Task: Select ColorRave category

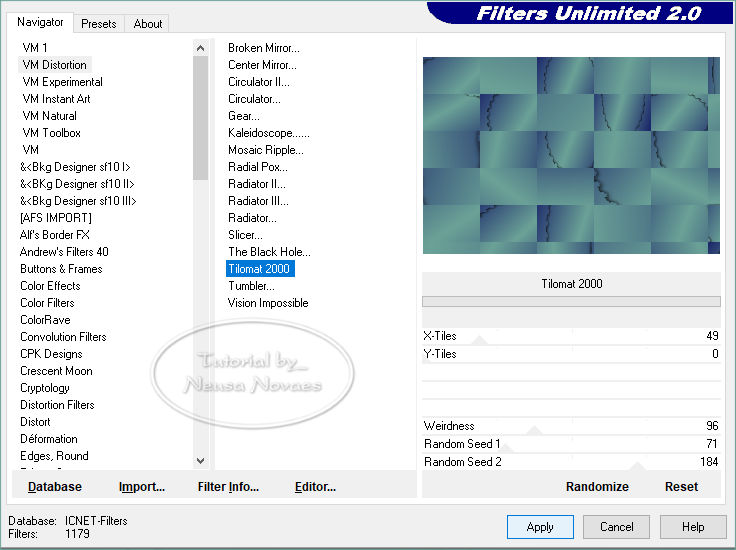Action: coord(45,320)
